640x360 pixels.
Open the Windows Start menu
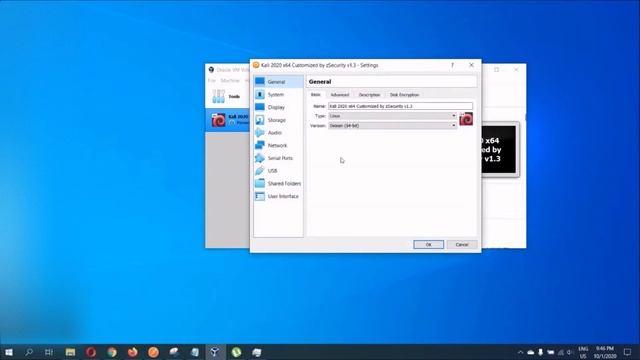9,352
